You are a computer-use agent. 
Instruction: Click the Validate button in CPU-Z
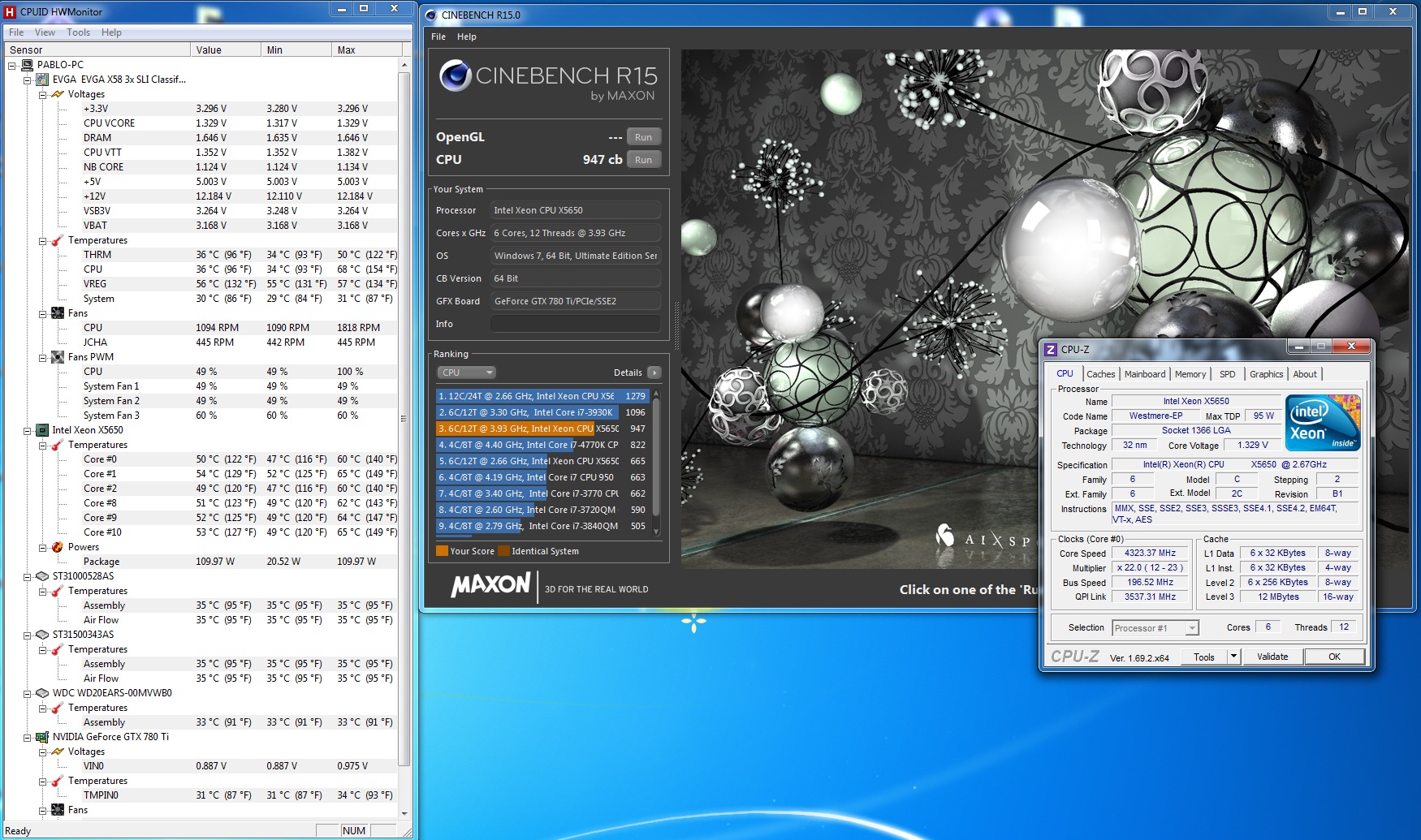[x=1272, y=657]
